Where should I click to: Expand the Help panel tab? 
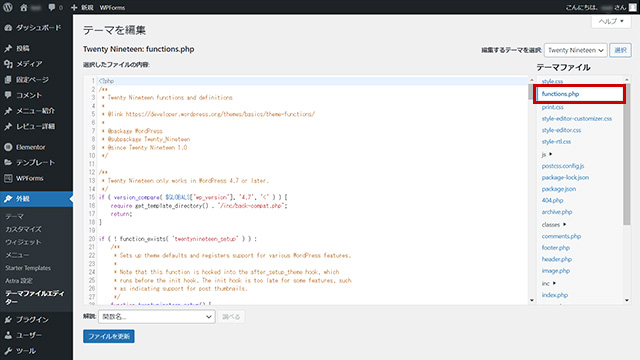(611, 21)
